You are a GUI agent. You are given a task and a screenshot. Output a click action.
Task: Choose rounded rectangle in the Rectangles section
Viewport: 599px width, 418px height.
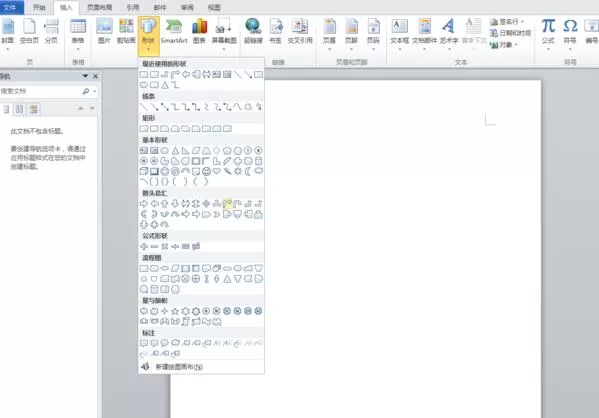(x=154, y=129)
